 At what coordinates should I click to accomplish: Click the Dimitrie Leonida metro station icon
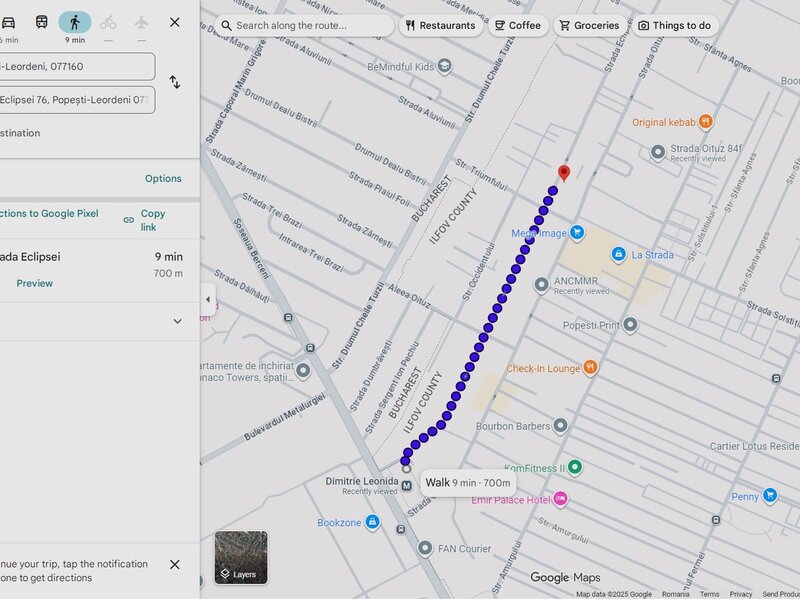tap(406, 486)
